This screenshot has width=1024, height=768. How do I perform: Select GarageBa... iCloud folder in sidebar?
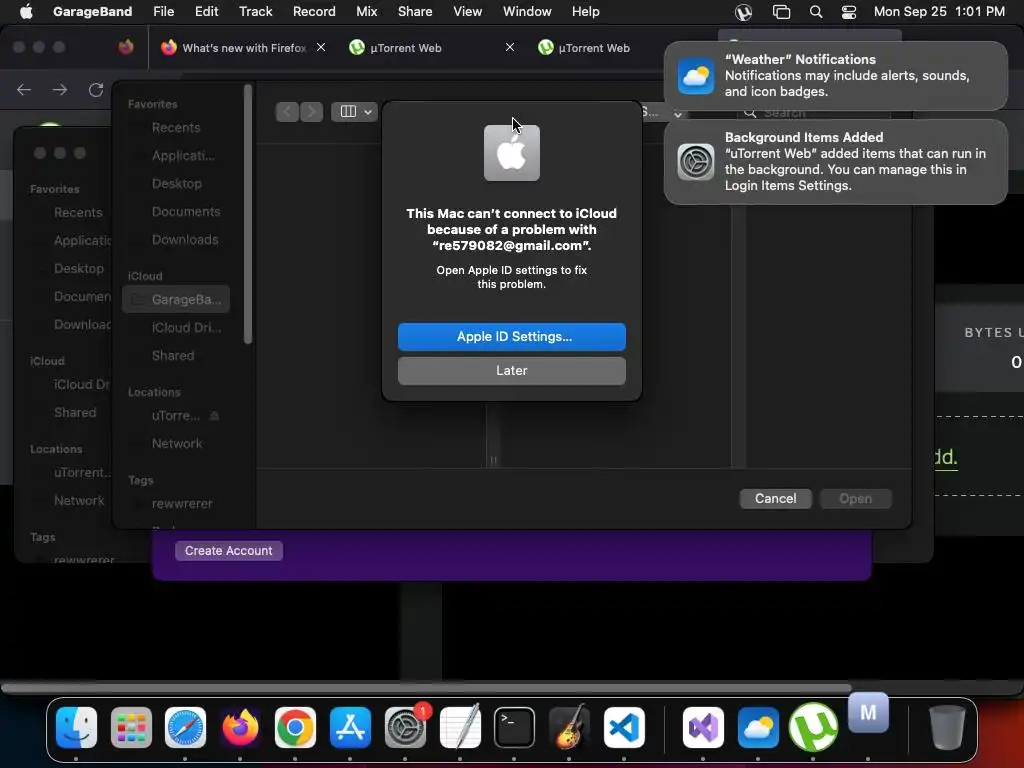176,299
